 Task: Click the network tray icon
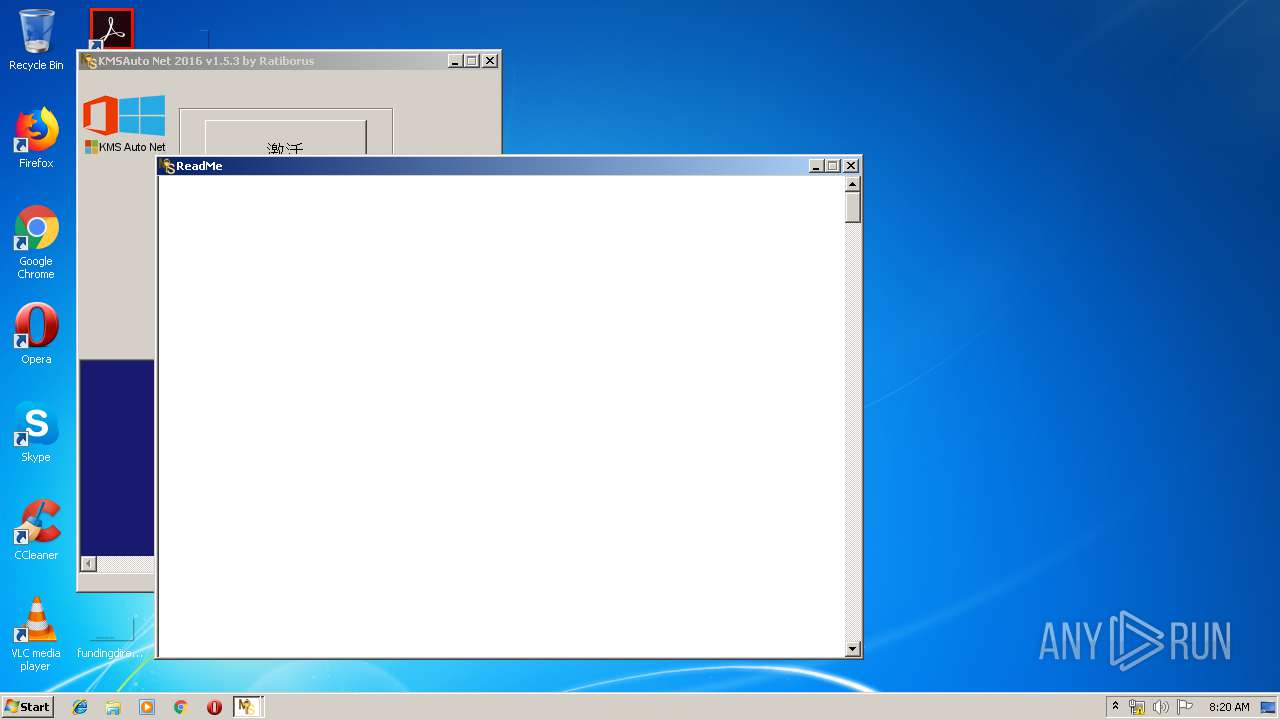click(1137, 707)
